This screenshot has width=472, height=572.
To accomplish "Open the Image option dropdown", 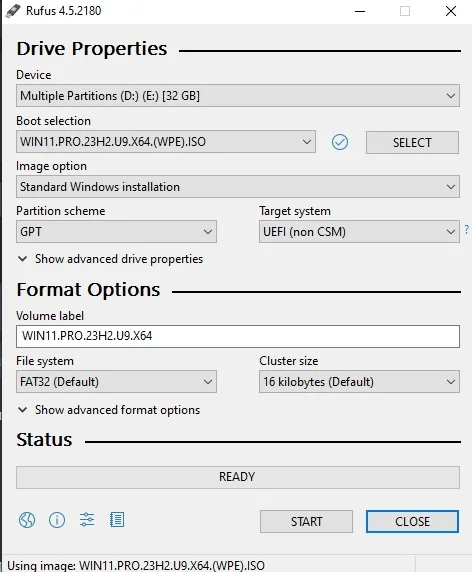I will tap(238, 187).
